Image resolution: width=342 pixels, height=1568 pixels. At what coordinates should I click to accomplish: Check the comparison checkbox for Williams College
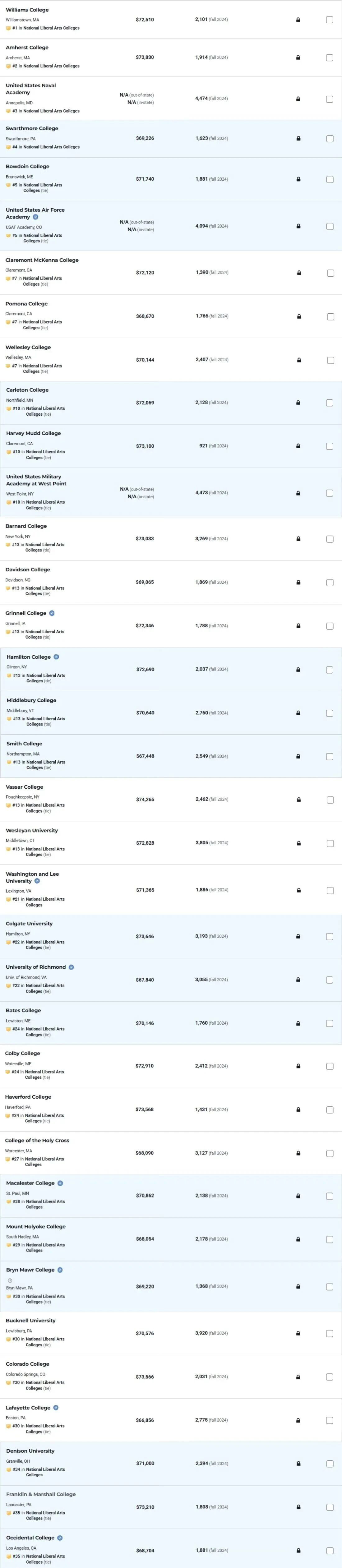click(330, 20)
